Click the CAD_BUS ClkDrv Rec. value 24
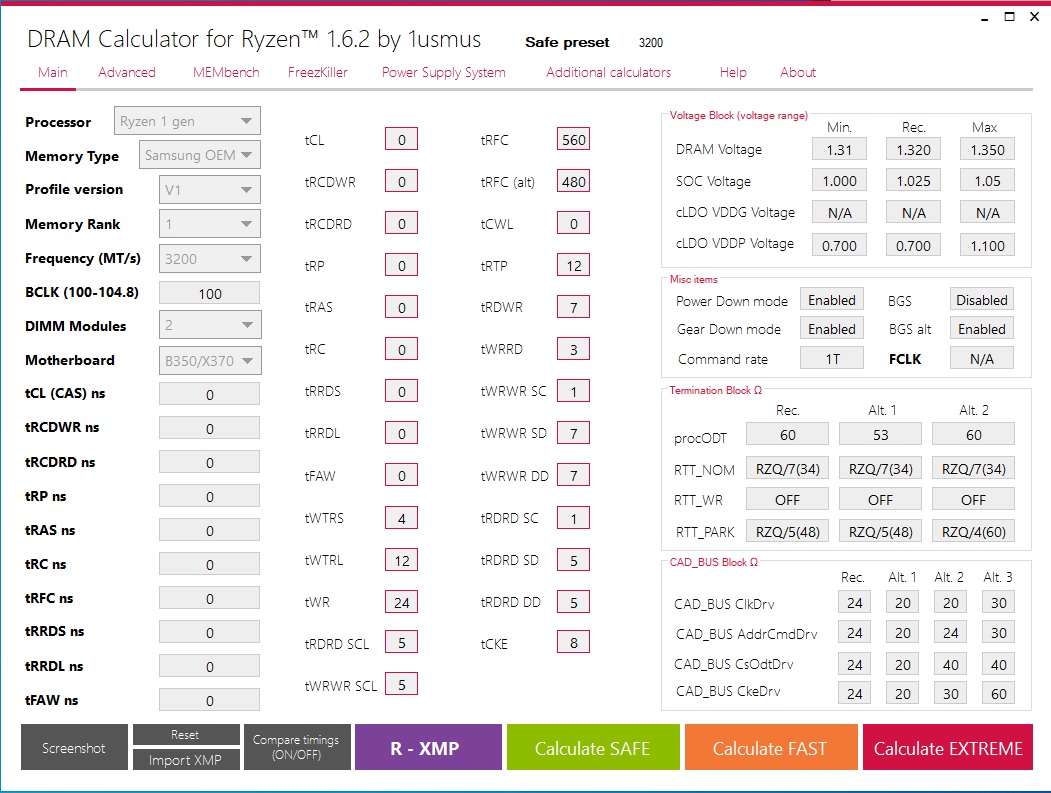This screenshot has height=793, width=1051. point(855,602)
